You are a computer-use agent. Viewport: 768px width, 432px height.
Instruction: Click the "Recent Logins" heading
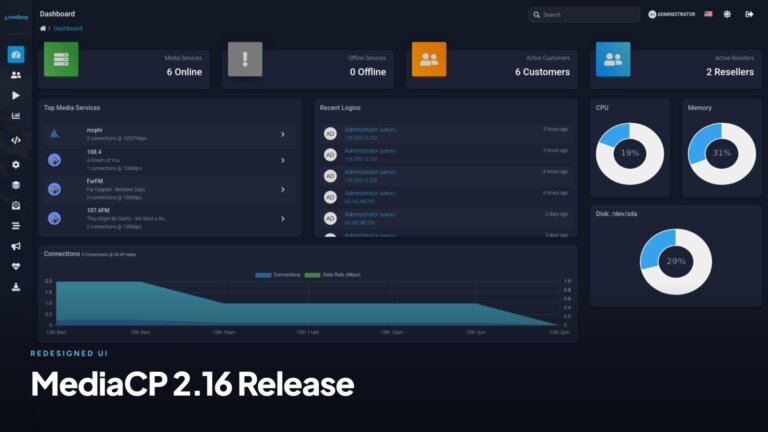point(340,108)
